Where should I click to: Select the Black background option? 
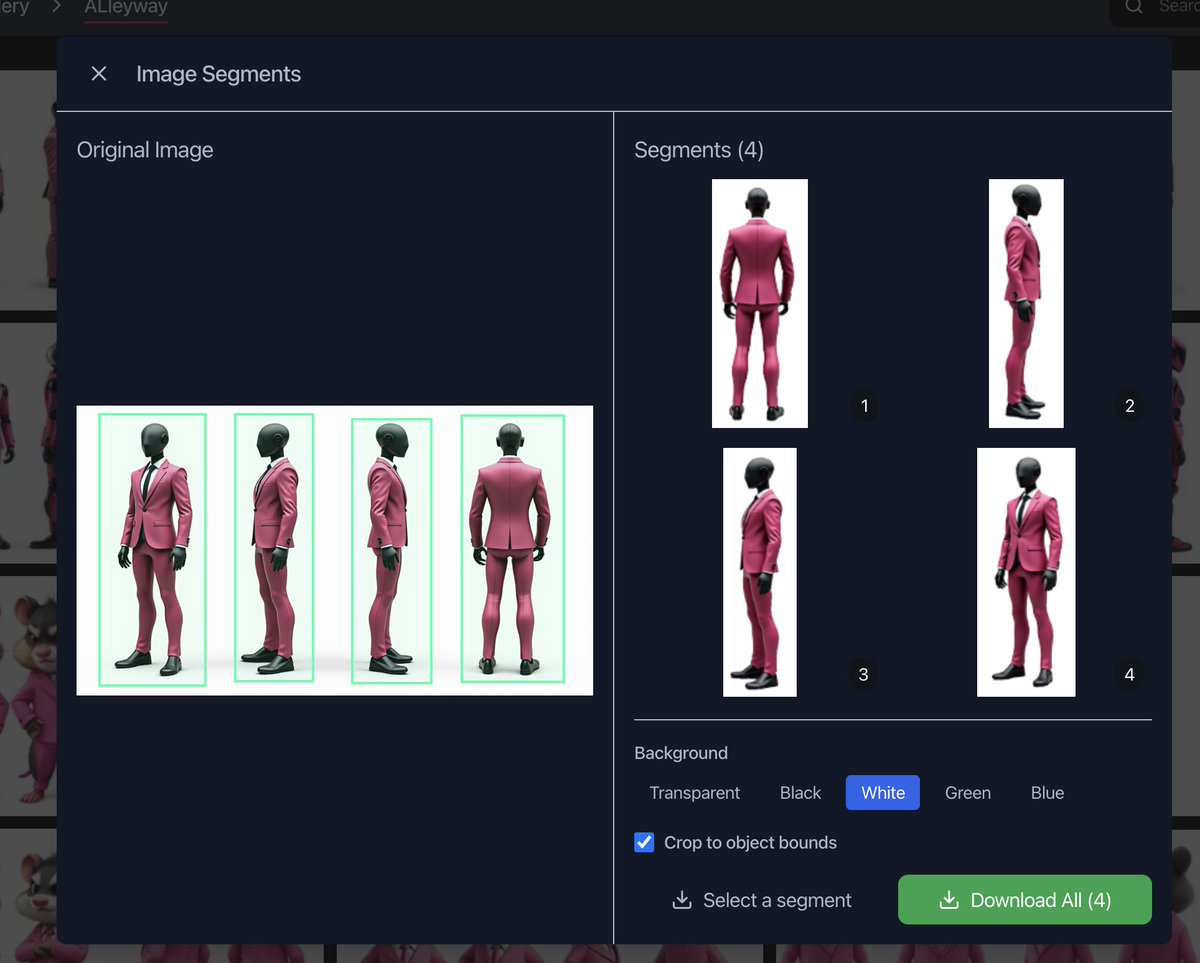pyautogui.click(x=800, y=792)
